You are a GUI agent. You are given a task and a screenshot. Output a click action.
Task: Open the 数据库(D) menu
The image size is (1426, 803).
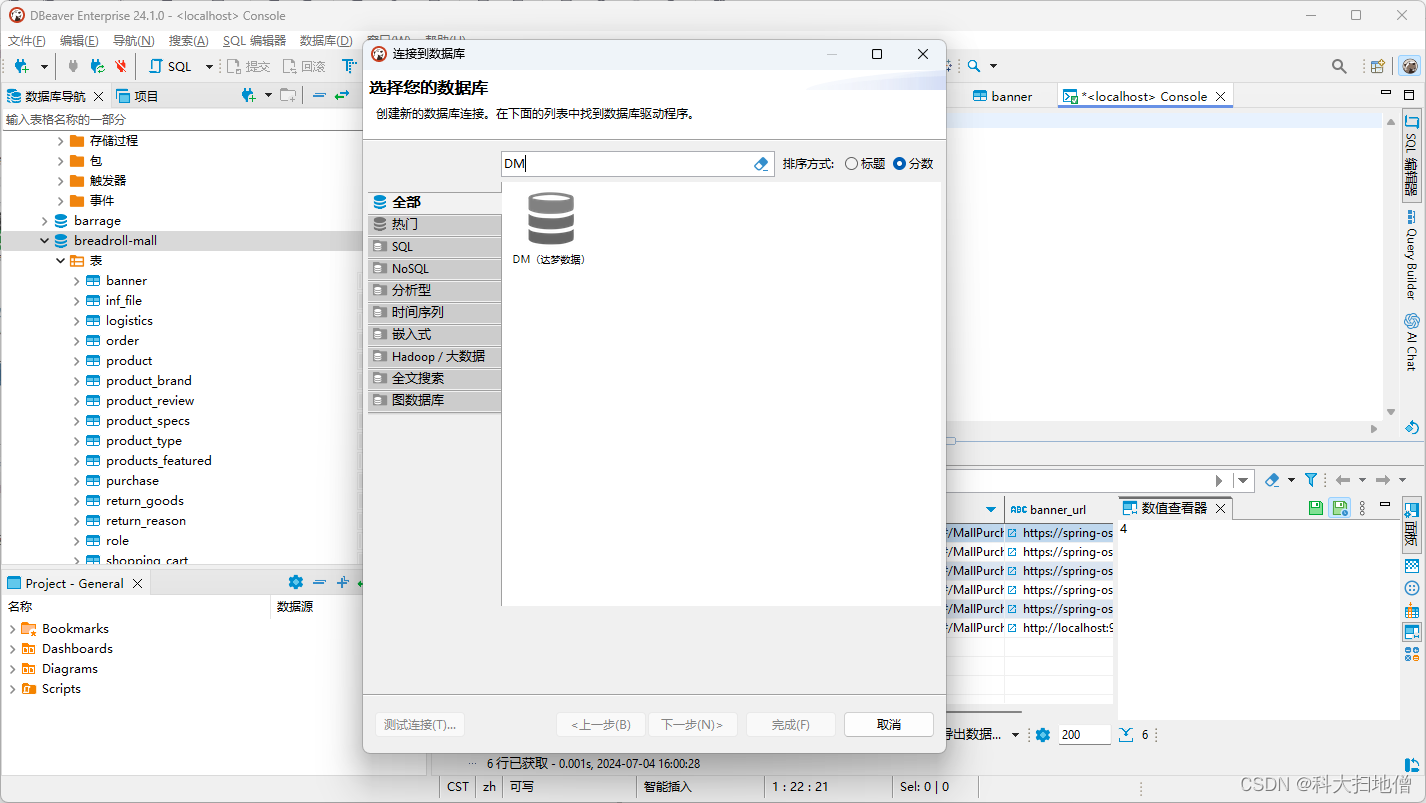325,41
